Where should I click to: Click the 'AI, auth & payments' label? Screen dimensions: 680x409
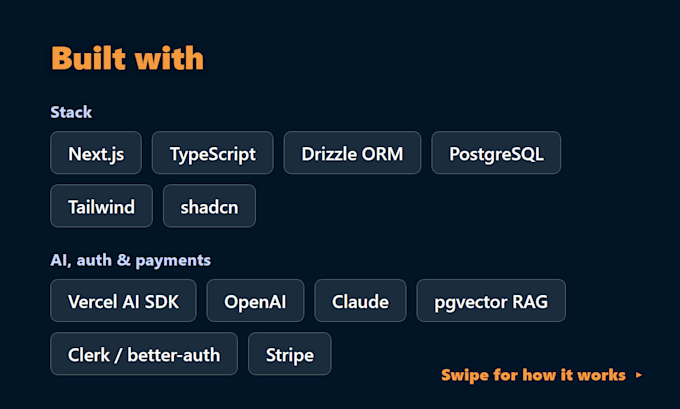point(131,260)
